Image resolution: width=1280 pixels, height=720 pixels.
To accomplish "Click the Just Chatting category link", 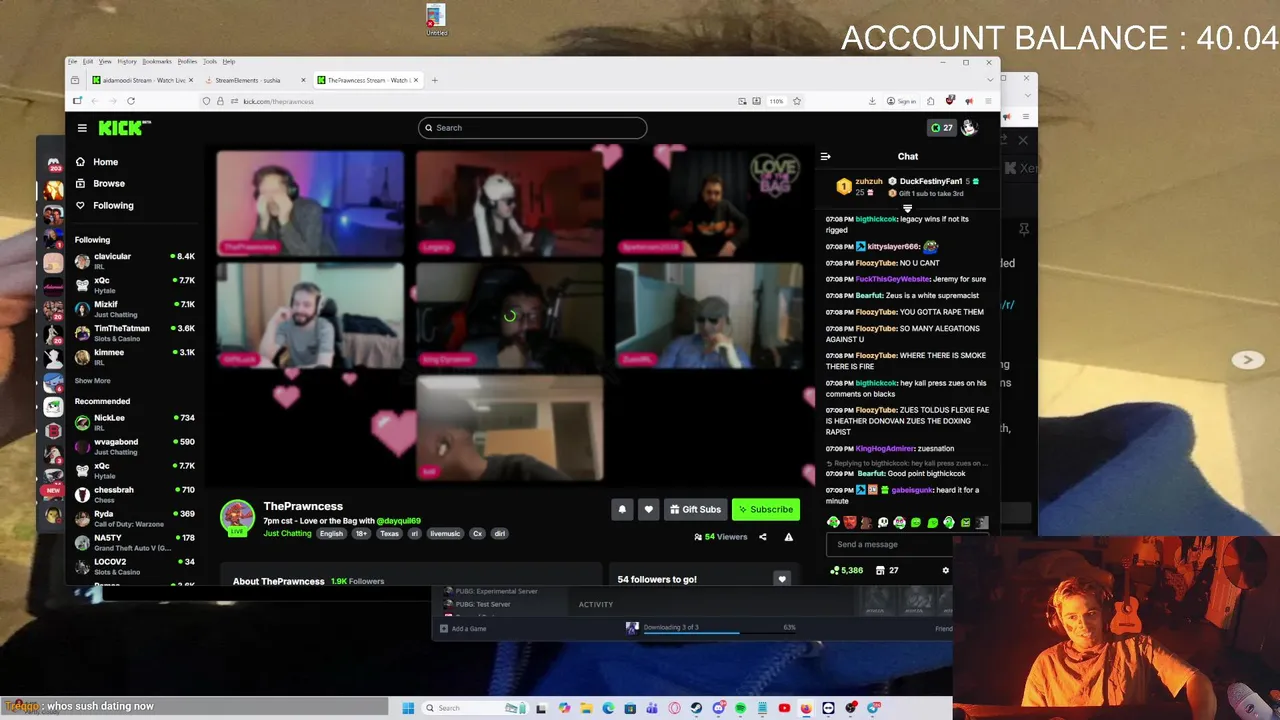I will pyautogui.click(x=287, y=534).
